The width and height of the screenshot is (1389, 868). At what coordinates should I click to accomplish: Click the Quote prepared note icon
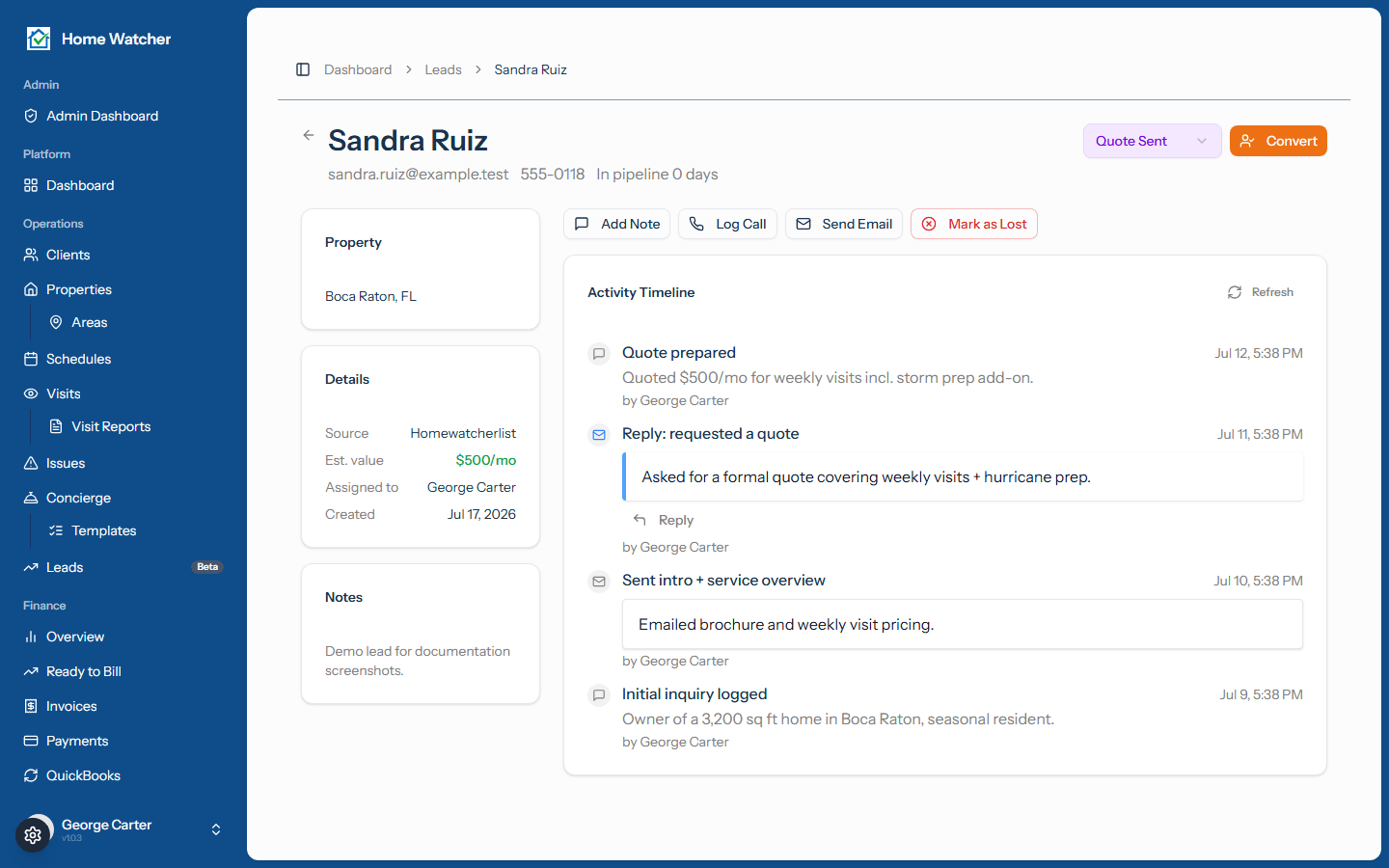point(599,354)
